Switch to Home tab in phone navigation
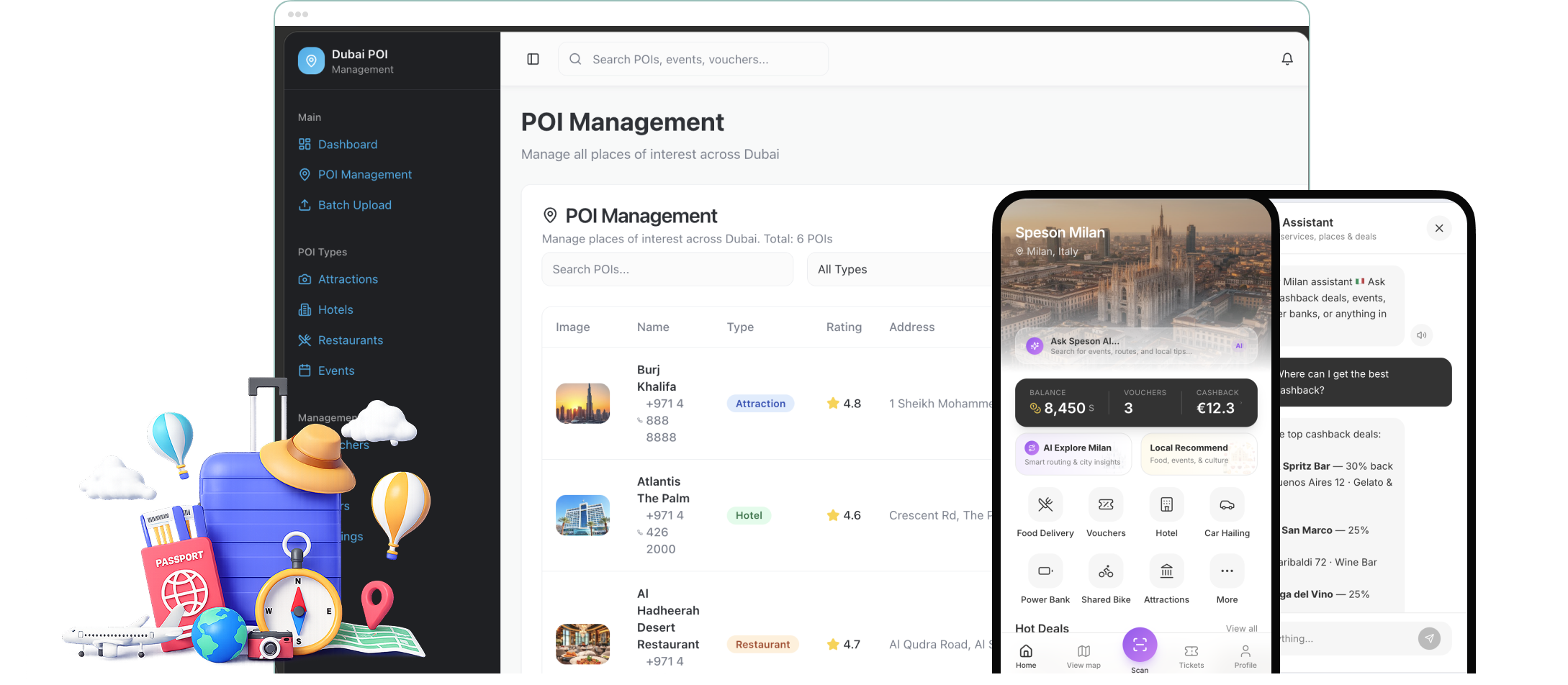Viewport: 1568px width, 685px height. 1026,656
